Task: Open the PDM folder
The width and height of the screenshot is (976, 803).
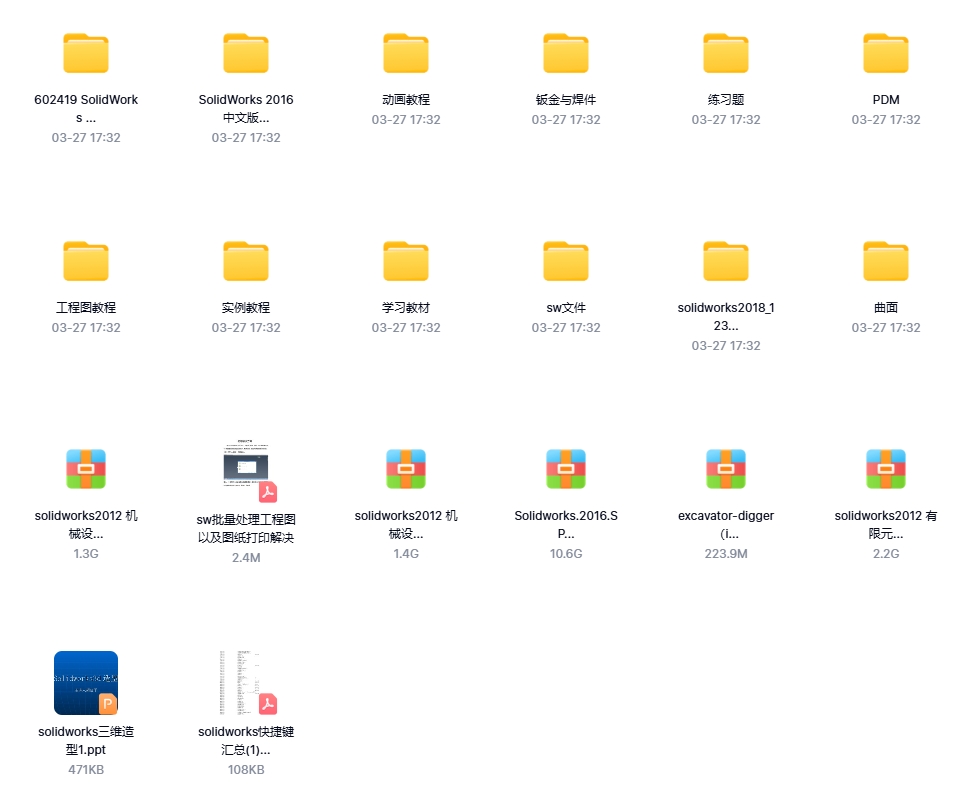Action: [x=885, y=53]
